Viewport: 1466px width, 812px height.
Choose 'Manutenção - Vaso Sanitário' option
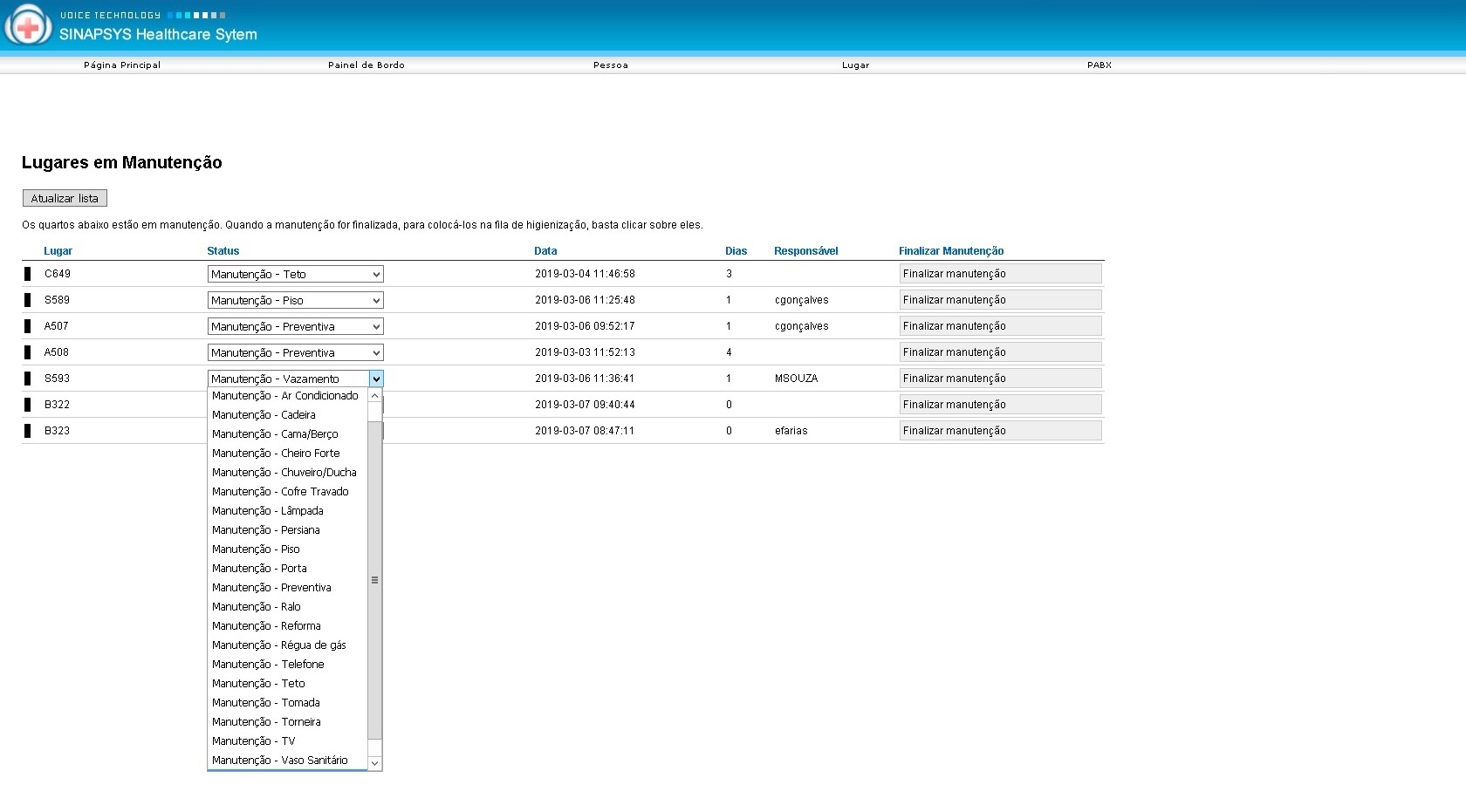tap(279, 761)
